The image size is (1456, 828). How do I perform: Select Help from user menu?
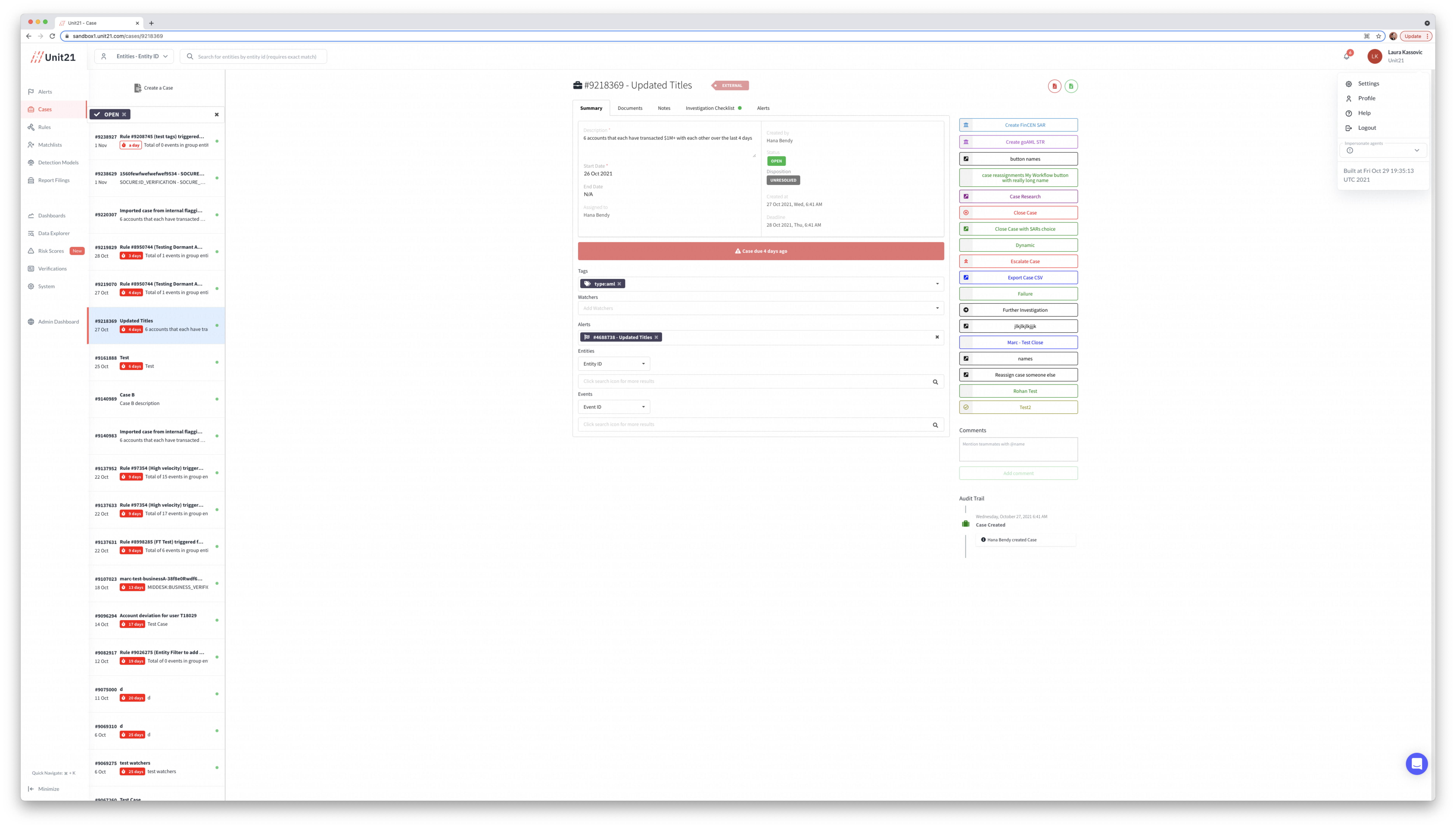click(1364, 113)
